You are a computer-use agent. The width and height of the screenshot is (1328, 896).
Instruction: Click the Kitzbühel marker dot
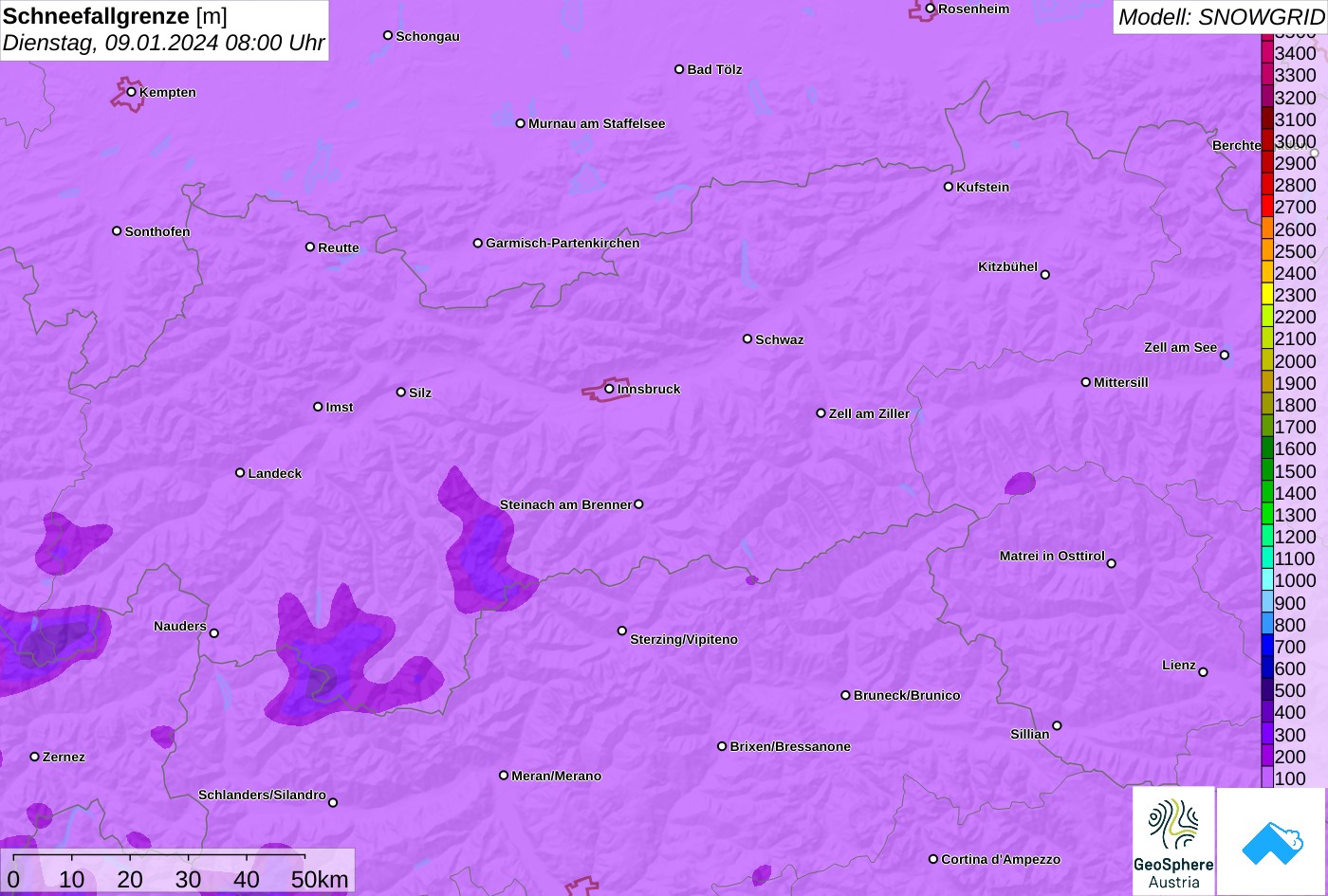tap(1045, 275)
